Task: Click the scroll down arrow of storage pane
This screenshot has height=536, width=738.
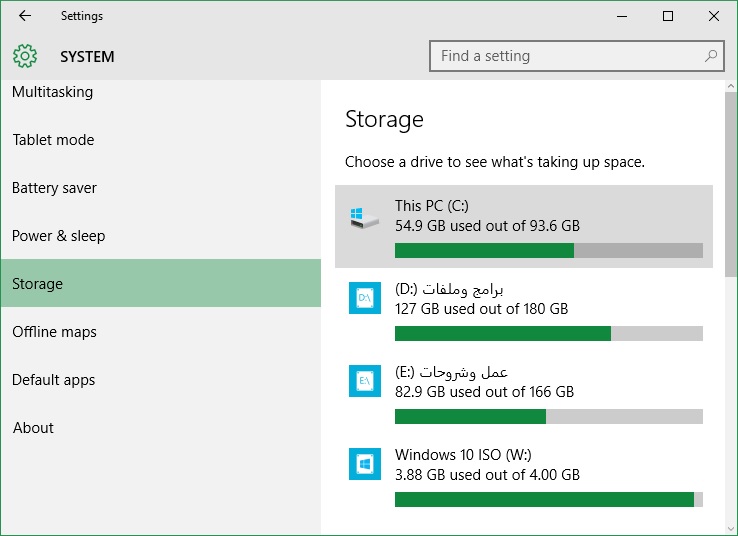Action: pyautogui.click(x=730, y=528)
